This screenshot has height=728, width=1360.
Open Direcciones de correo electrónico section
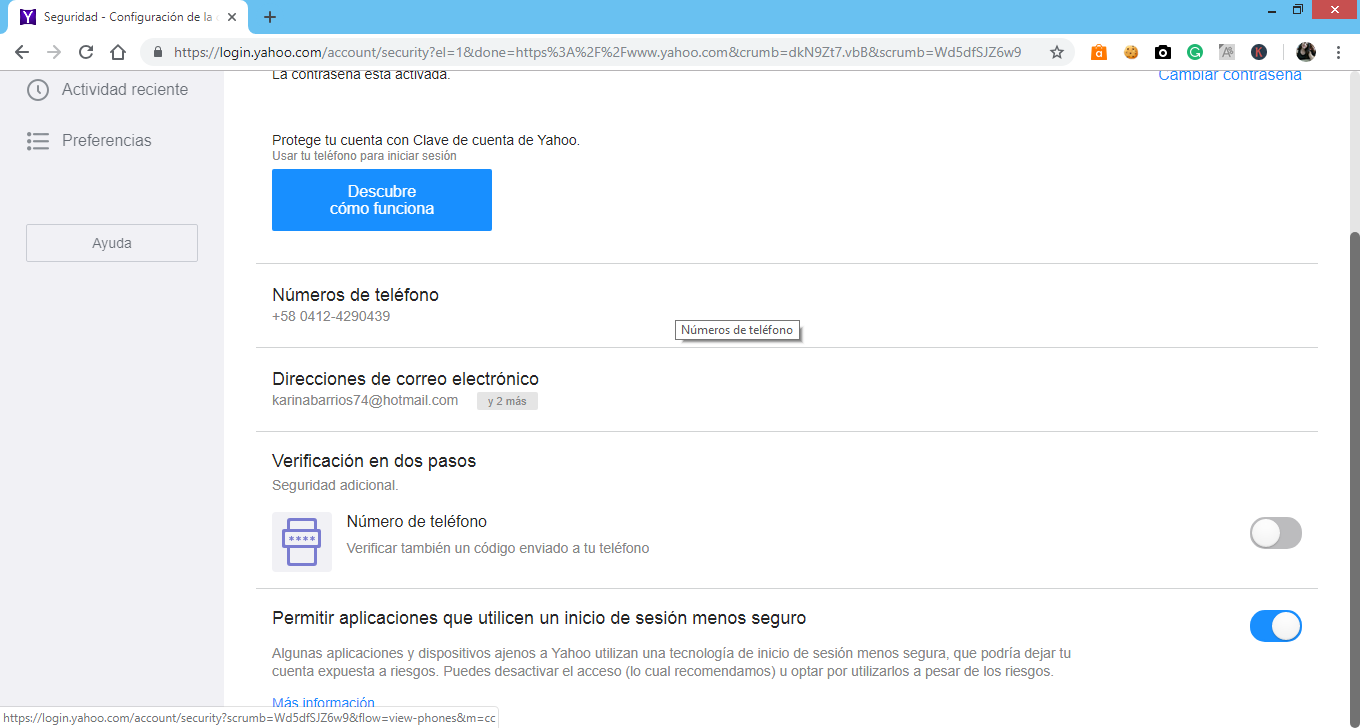coord(787,389)
